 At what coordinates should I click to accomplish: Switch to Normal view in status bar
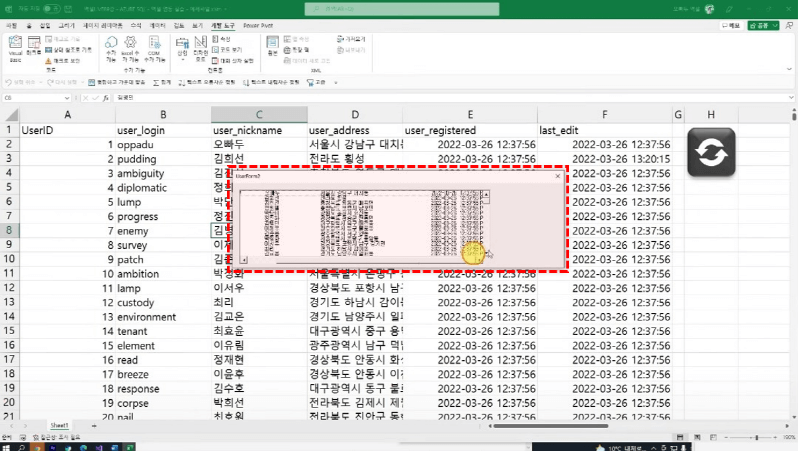(680, 437)
